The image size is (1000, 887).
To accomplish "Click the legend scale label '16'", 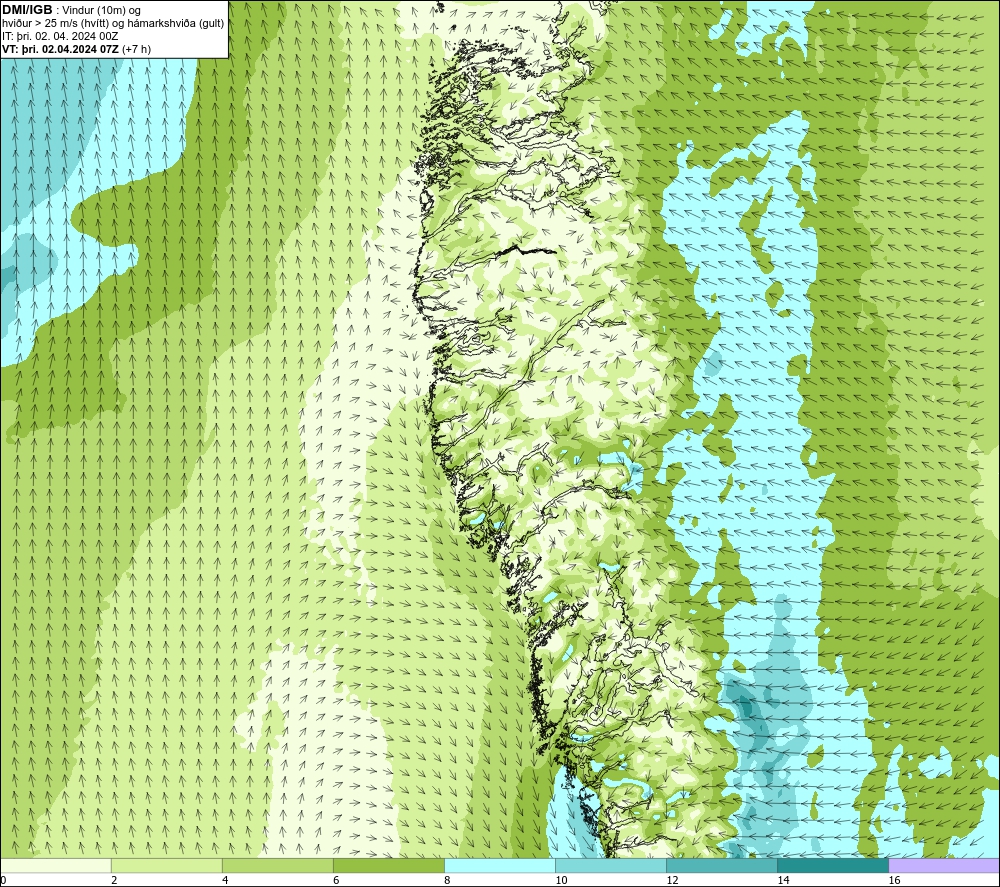I will pyautogui.click(x=893, y=881).
